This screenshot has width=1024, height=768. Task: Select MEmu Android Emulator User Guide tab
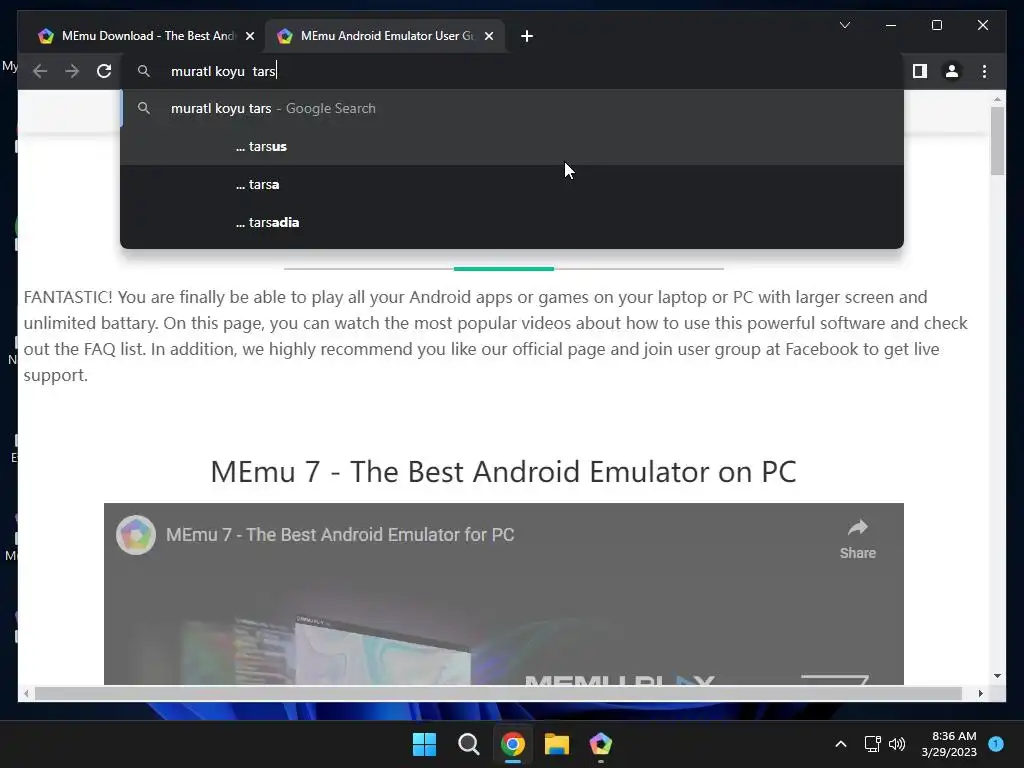click(x=385, y=36)
